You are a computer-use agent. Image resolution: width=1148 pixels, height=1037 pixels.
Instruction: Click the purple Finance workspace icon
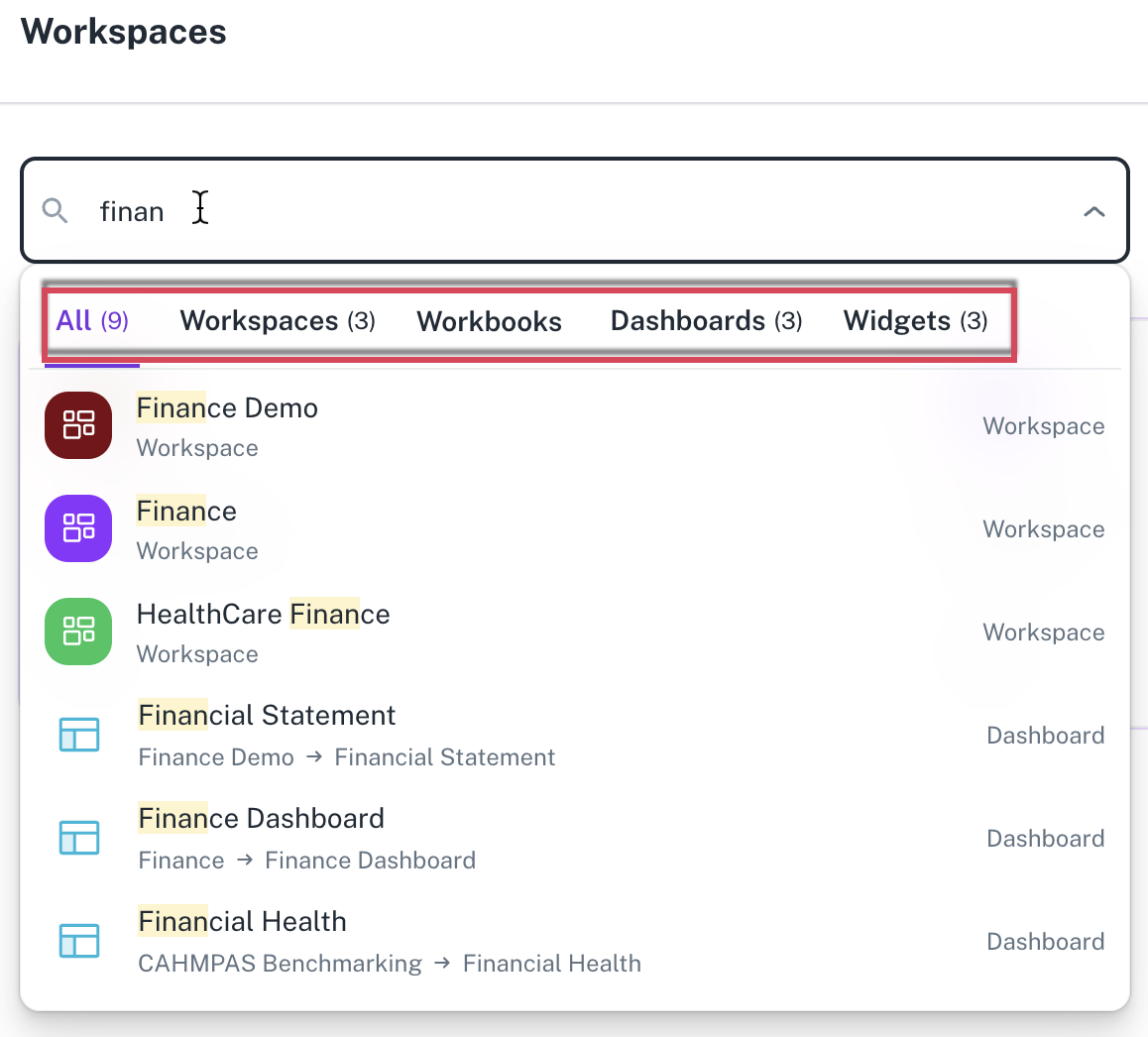point(78,528)
